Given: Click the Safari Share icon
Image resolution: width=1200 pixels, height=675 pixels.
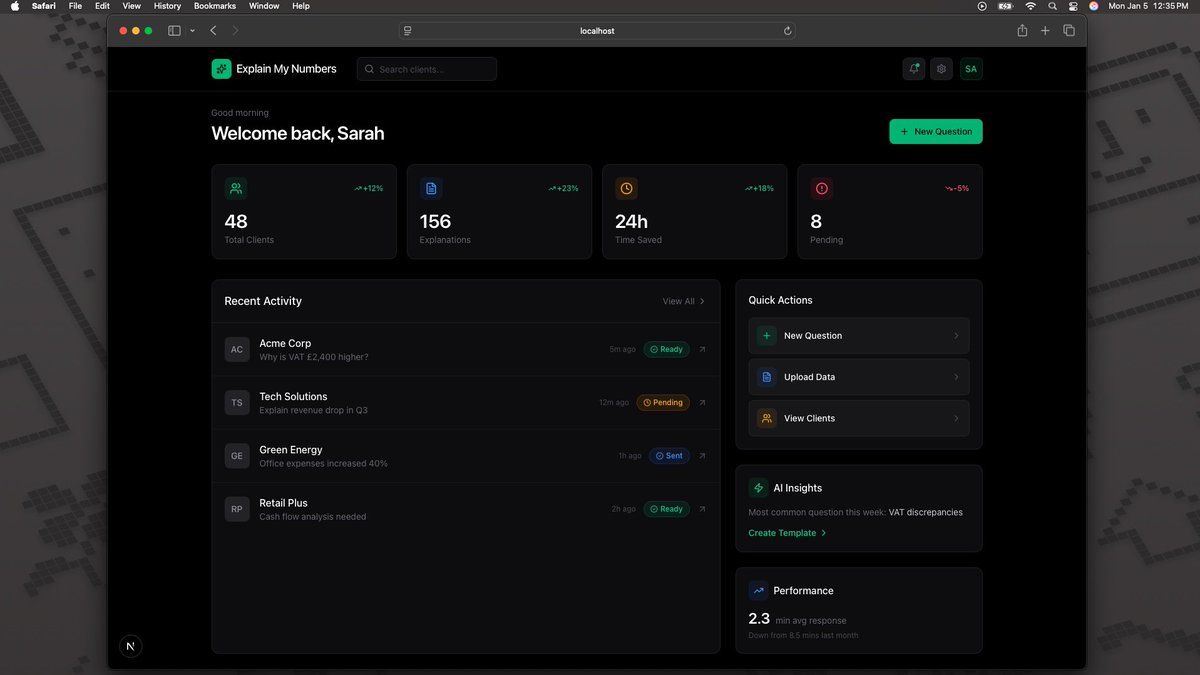Looking at the screenshot, I should (x=1022, y=31).
